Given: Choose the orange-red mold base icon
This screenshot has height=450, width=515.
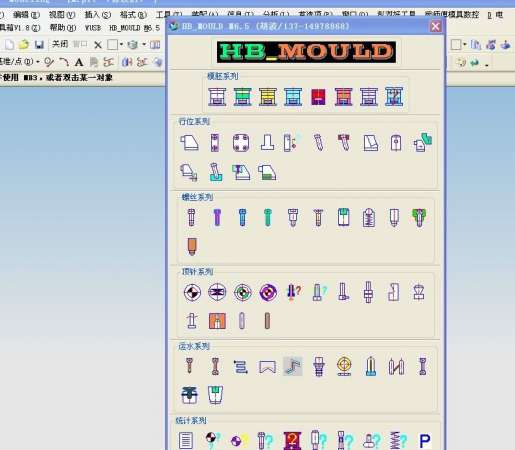Looking at the screenshot, I should (343, 97).
